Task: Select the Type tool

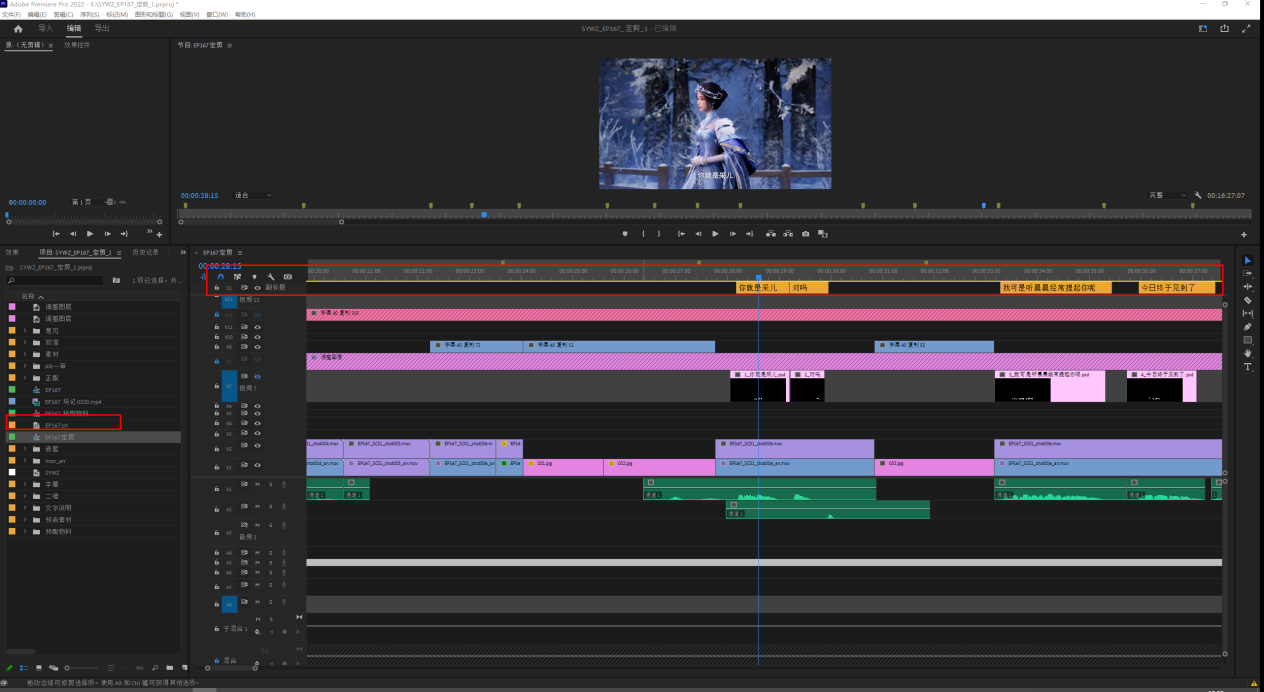Action: tap(1247, 367)
